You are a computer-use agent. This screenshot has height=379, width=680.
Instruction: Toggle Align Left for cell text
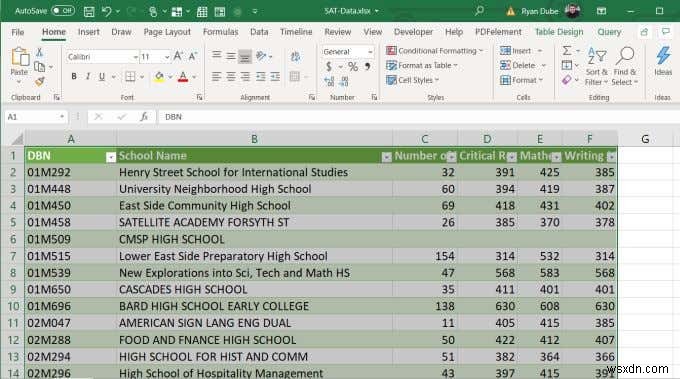(x=216, y=77)
